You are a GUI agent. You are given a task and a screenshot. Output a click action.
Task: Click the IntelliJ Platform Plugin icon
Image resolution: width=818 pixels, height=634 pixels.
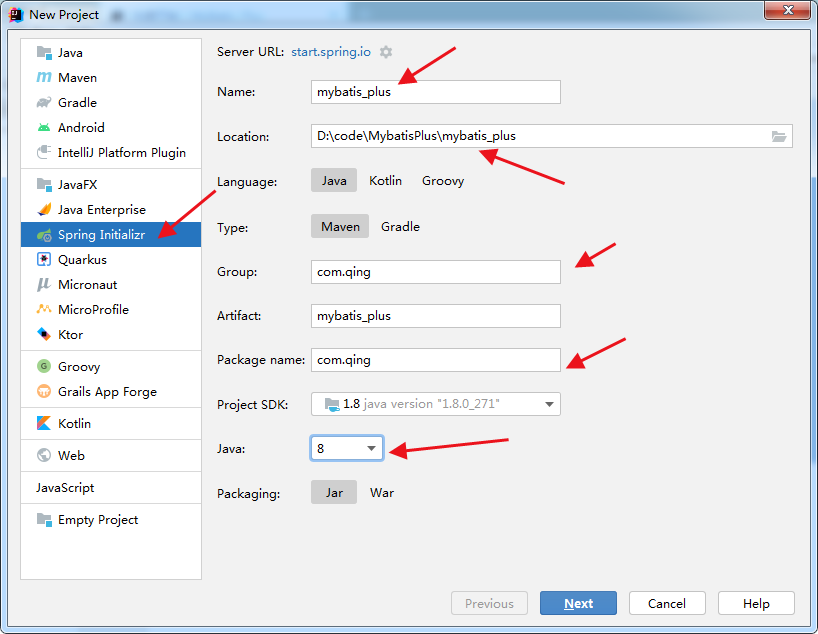click(44, 152)
